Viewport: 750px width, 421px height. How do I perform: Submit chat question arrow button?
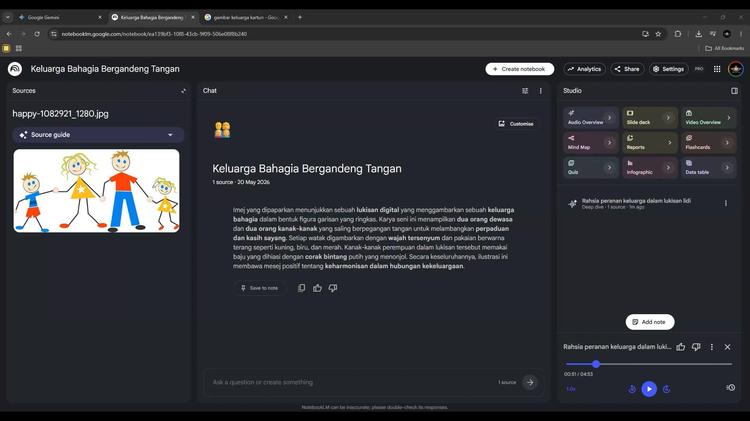pos(529,382)
